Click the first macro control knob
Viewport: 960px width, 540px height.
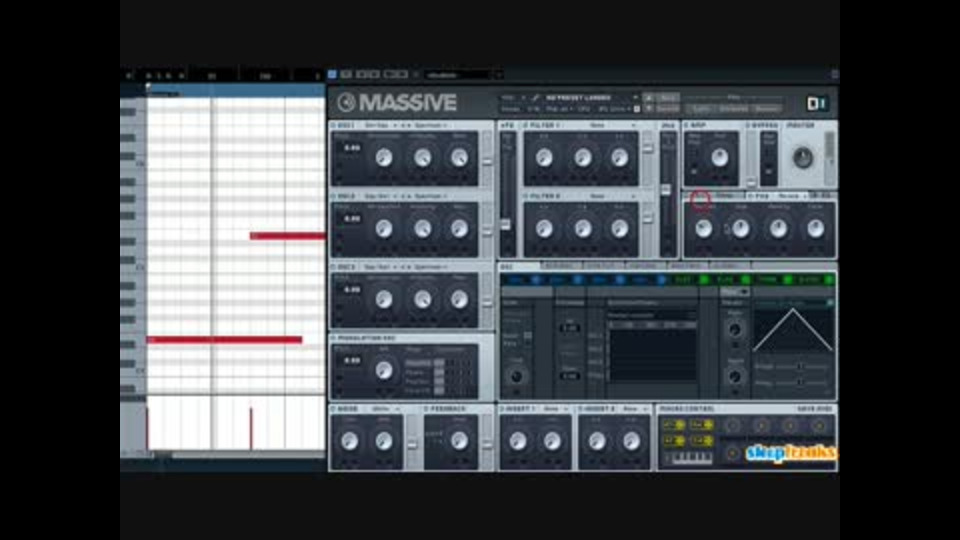(732, 425)
